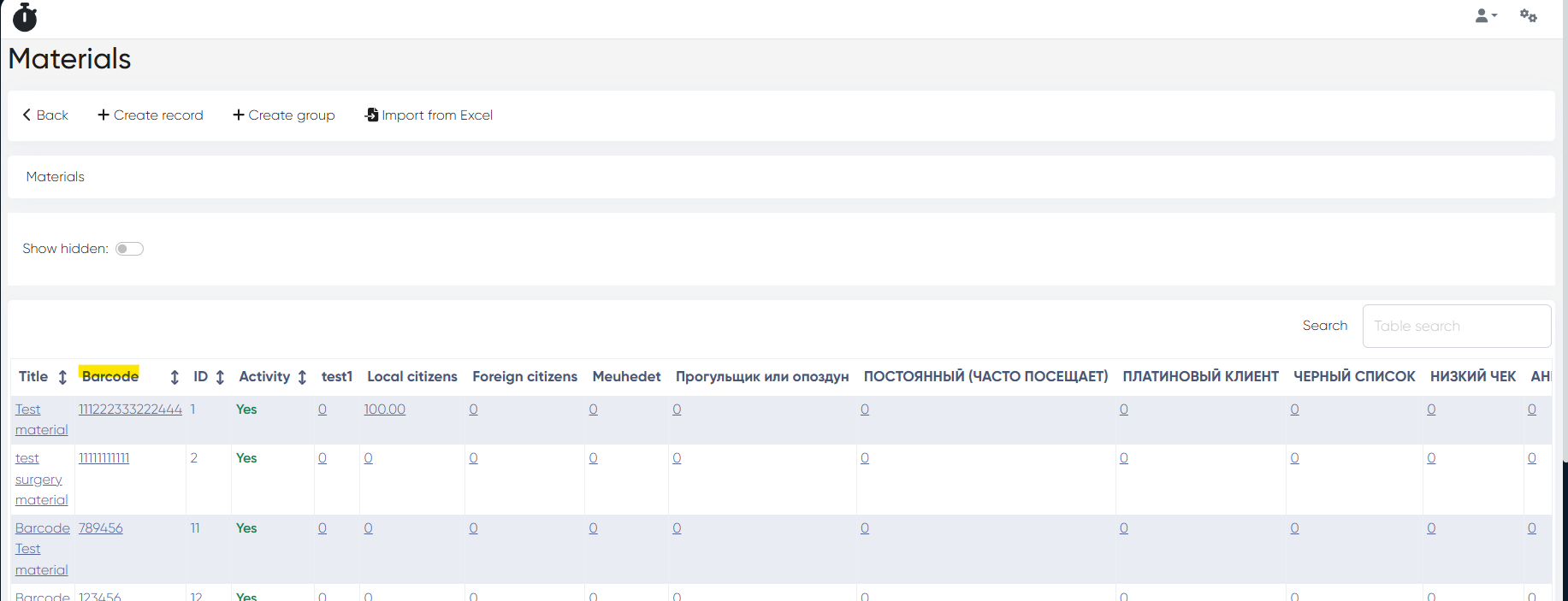Screen dimensions: 1568x601
Task: Click Local citizens value 100.00
Action: coord(384,410)
